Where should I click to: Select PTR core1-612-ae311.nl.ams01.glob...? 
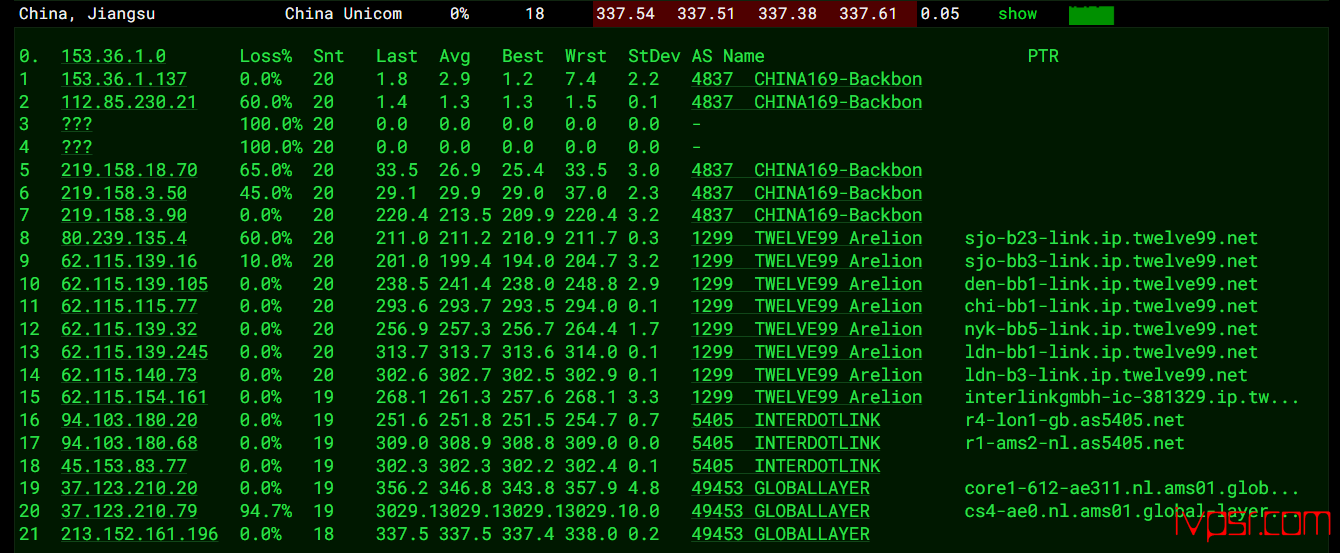tap(1132, 488)
